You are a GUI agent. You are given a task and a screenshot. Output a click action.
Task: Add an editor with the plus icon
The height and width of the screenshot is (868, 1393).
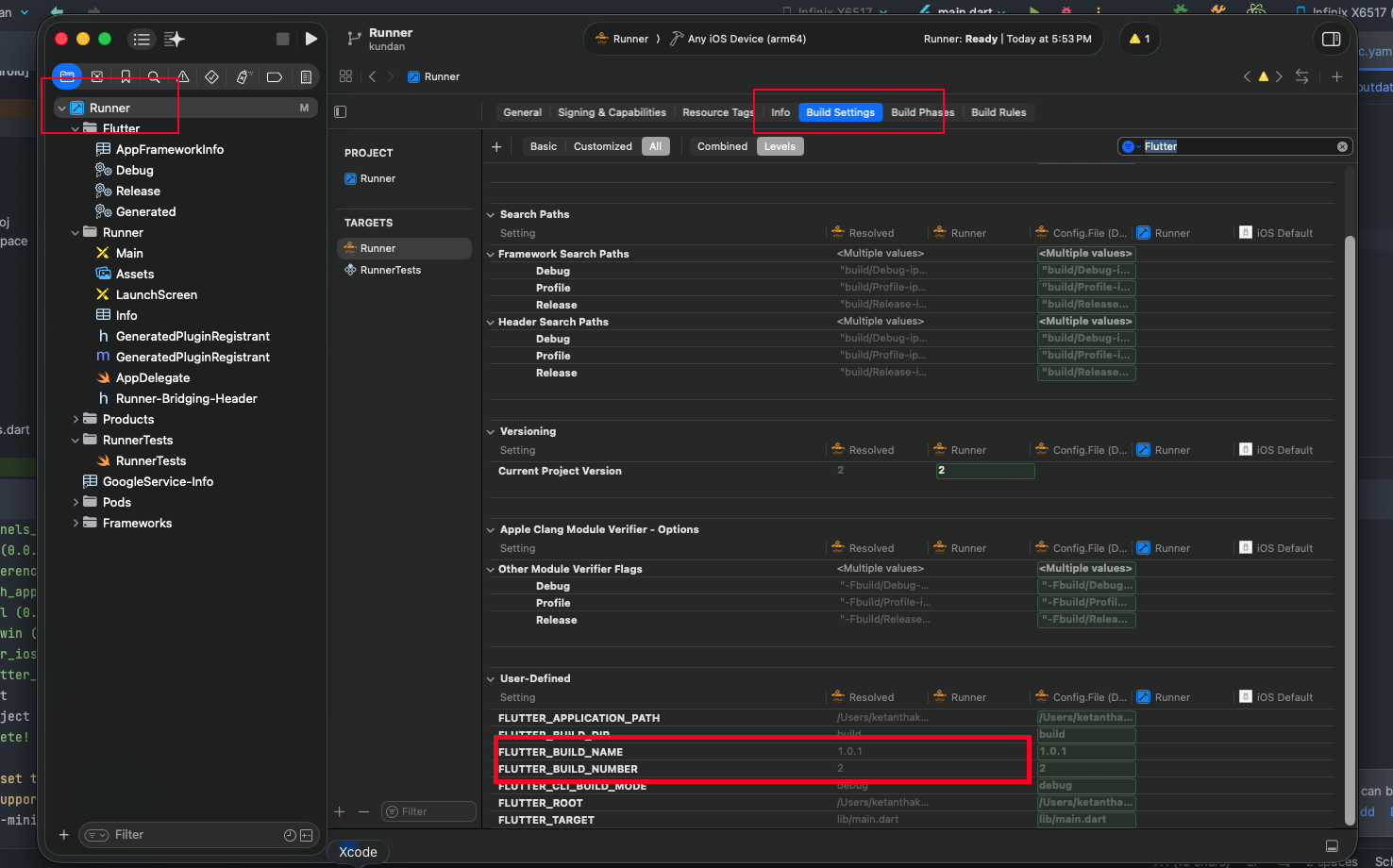[x=1336, y=76]
